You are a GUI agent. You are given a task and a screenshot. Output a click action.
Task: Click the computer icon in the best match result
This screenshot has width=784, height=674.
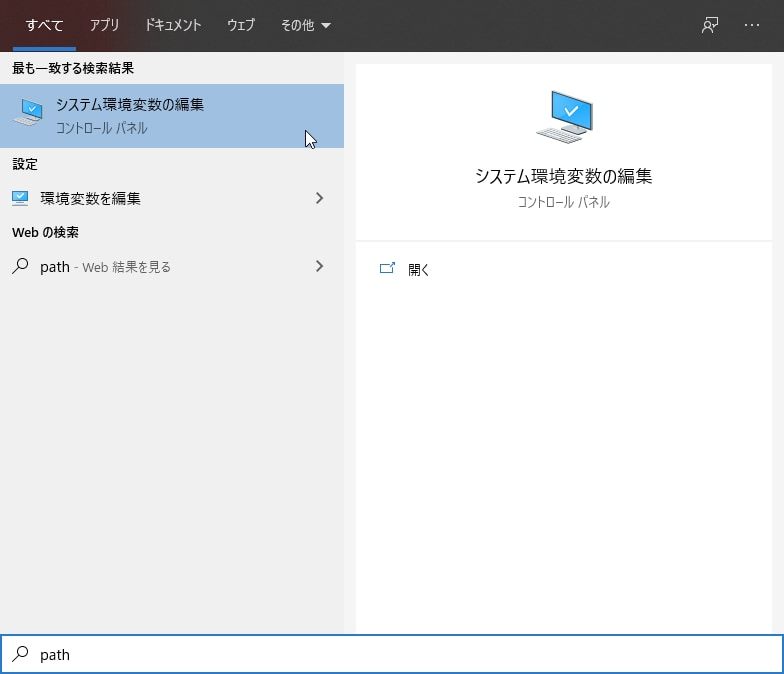point(28,112)
